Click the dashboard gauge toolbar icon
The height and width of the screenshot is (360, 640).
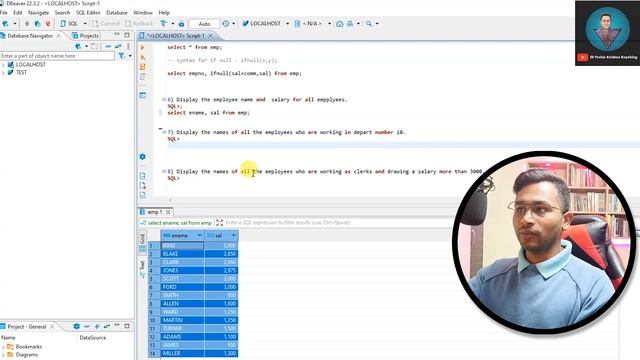340,24
